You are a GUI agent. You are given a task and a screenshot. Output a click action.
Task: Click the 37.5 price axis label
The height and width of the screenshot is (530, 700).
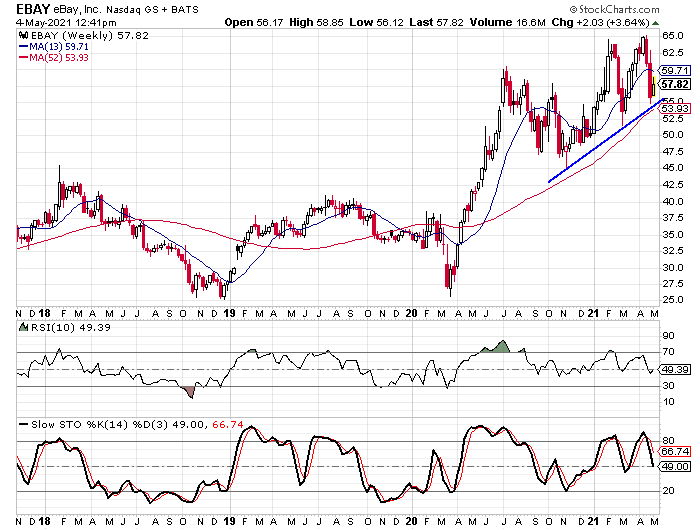673,217
